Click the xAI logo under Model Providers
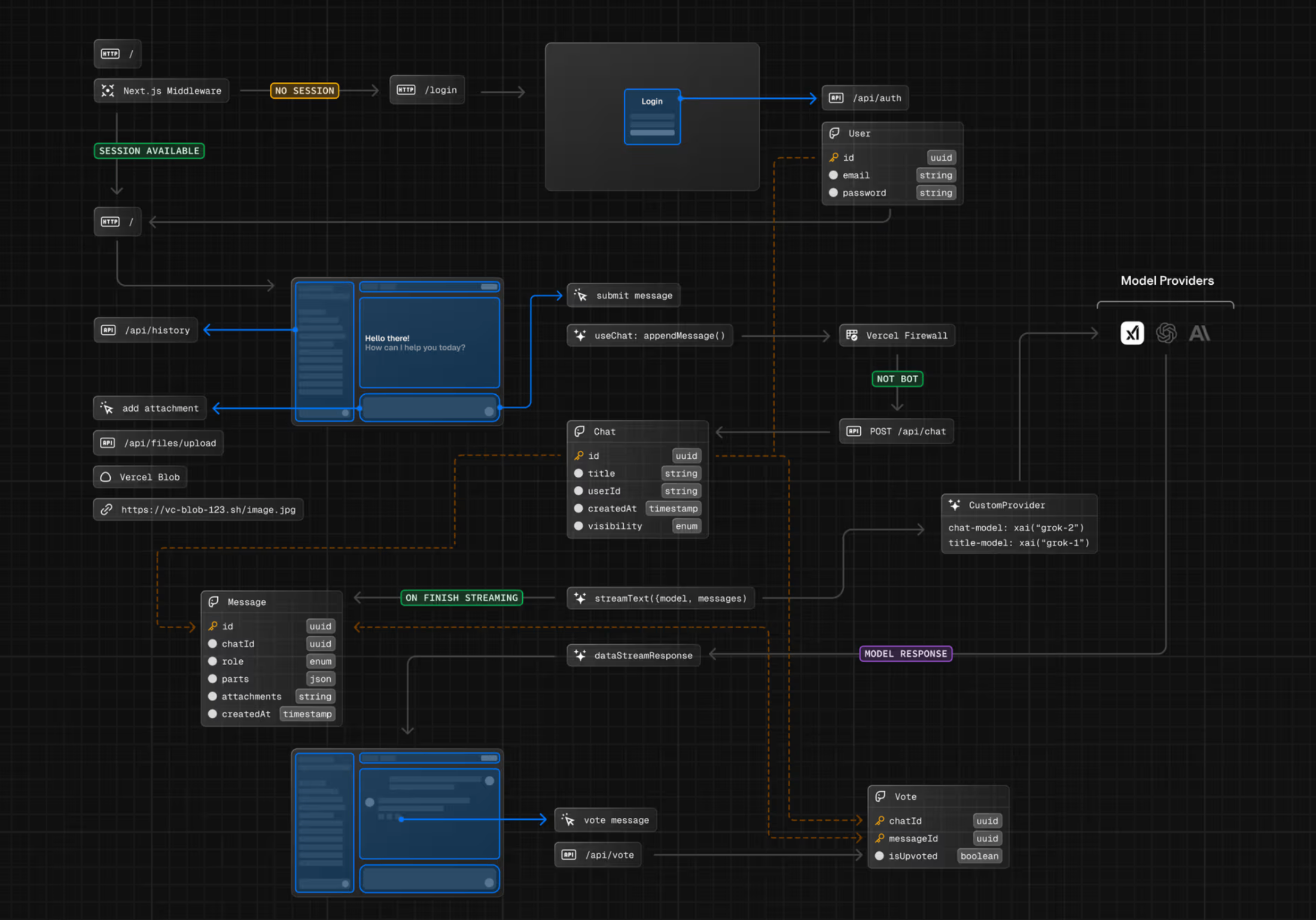The height and width of the screenshot is (920, 1316). click(1132, 333)
